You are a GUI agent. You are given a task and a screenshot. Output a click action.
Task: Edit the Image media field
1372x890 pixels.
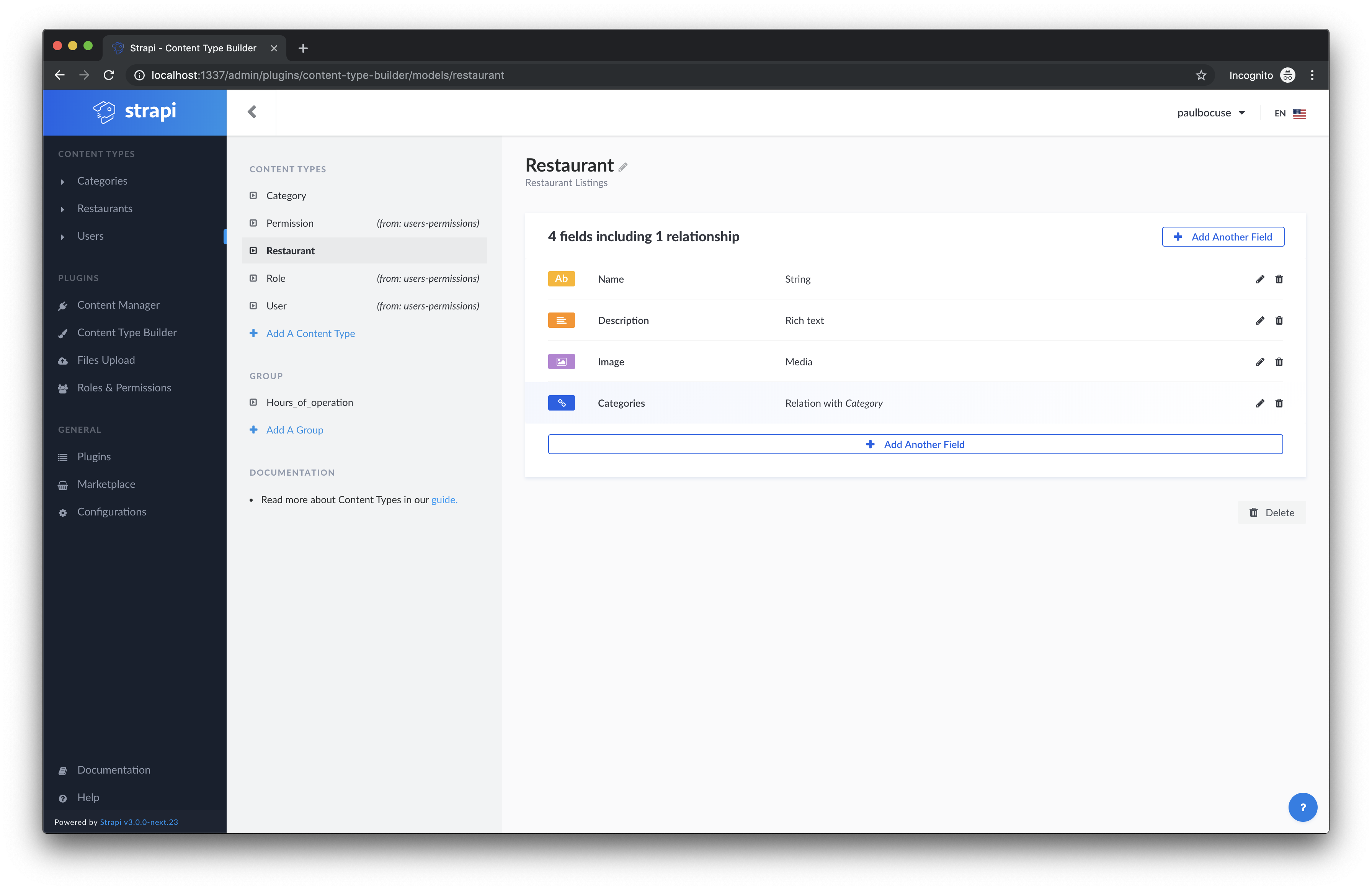tap(1259, 362)
